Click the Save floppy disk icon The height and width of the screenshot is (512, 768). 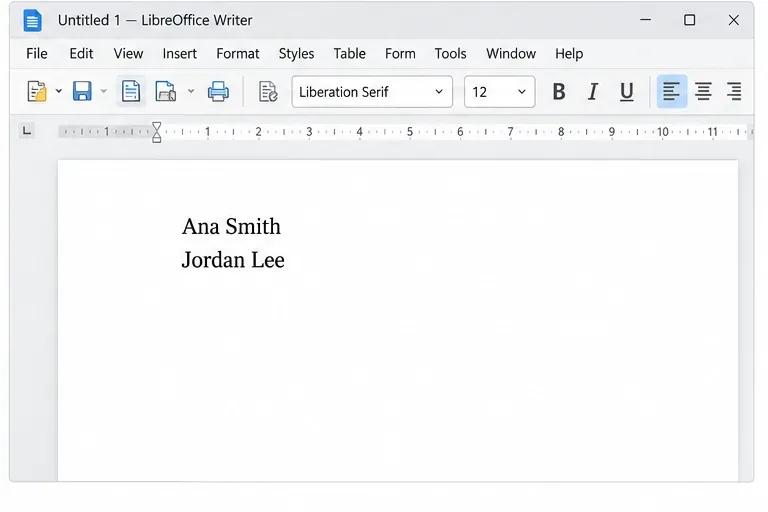coord(82,92)
